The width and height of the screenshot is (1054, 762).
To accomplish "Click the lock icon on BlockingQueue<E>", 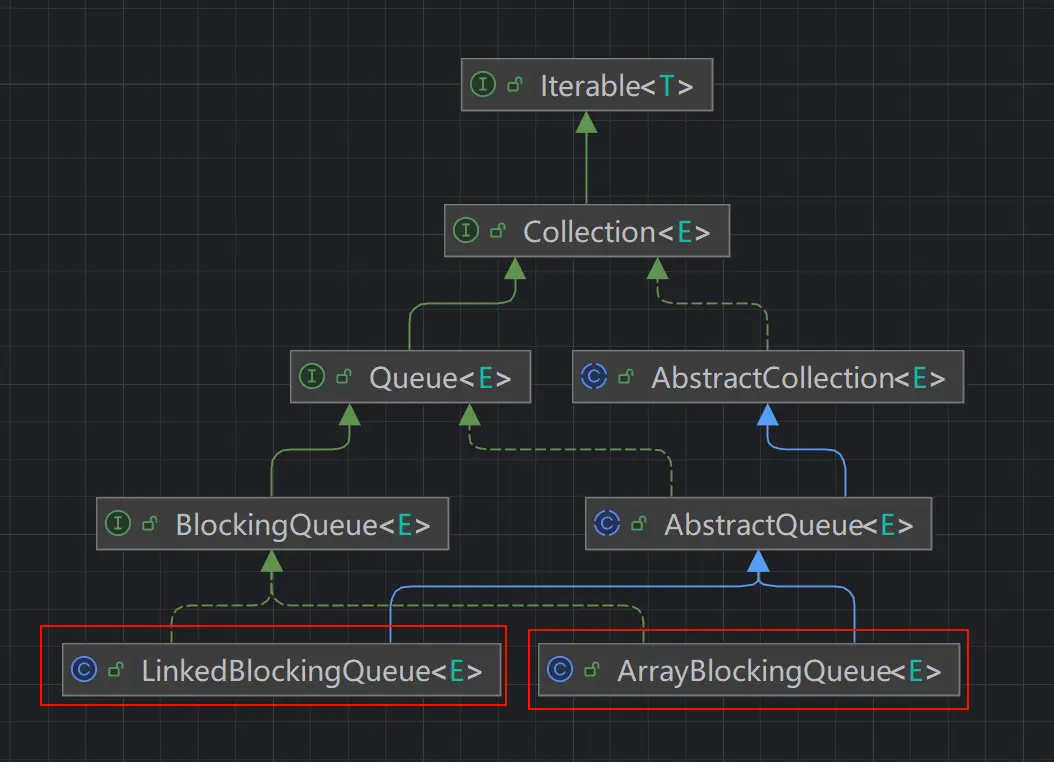I will point(149,523).
